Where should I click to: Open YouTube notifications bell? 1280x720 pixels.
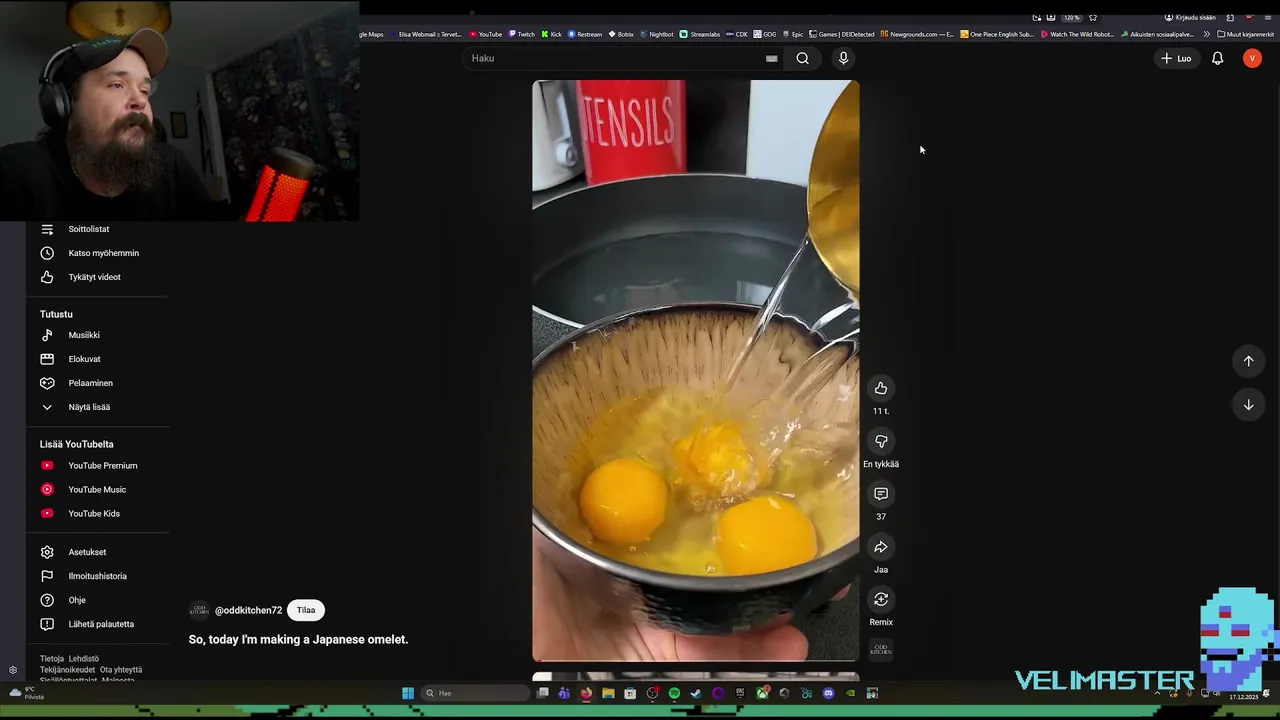(1217, 58)
